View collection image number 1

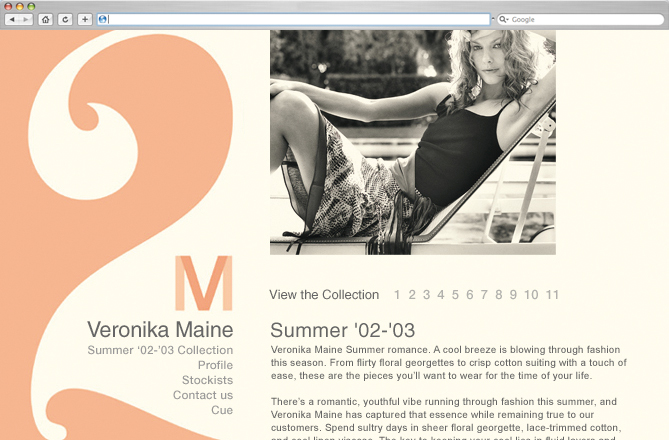pos(397,295)
